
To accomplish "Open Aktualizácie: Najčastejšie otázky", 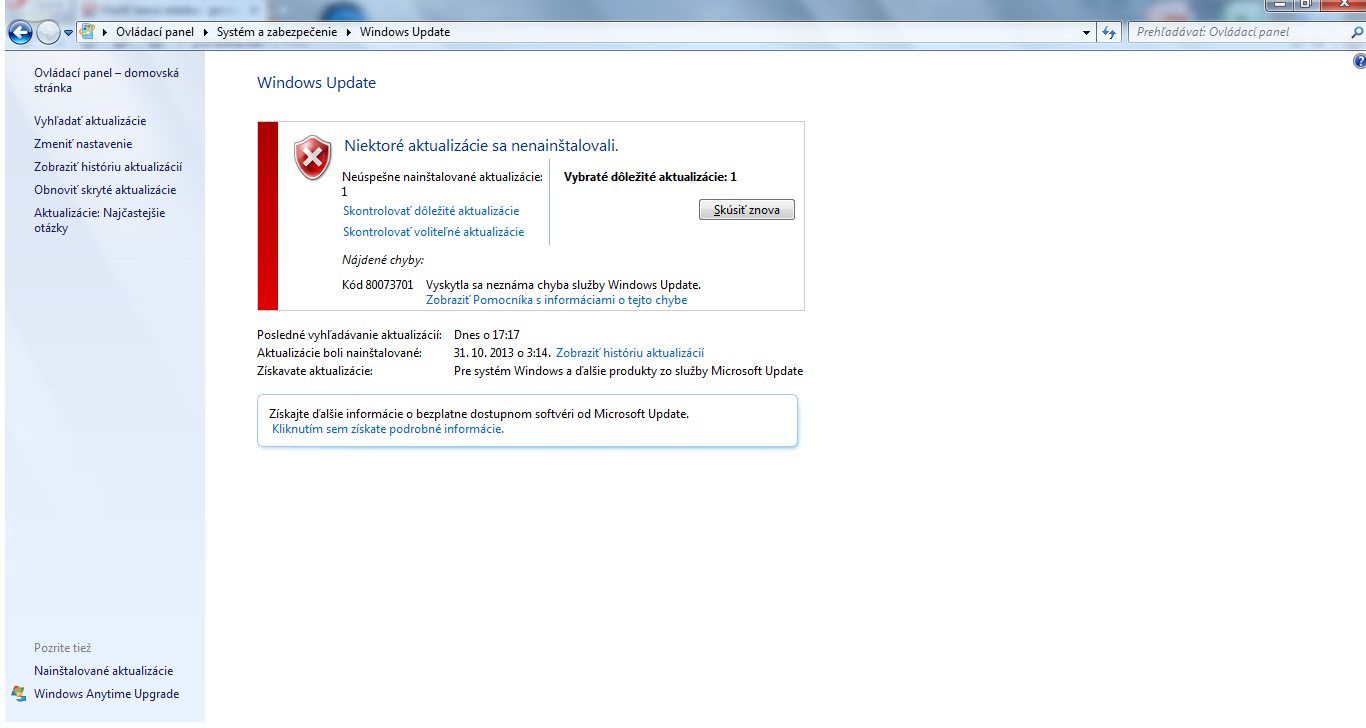I will [100, 220].
